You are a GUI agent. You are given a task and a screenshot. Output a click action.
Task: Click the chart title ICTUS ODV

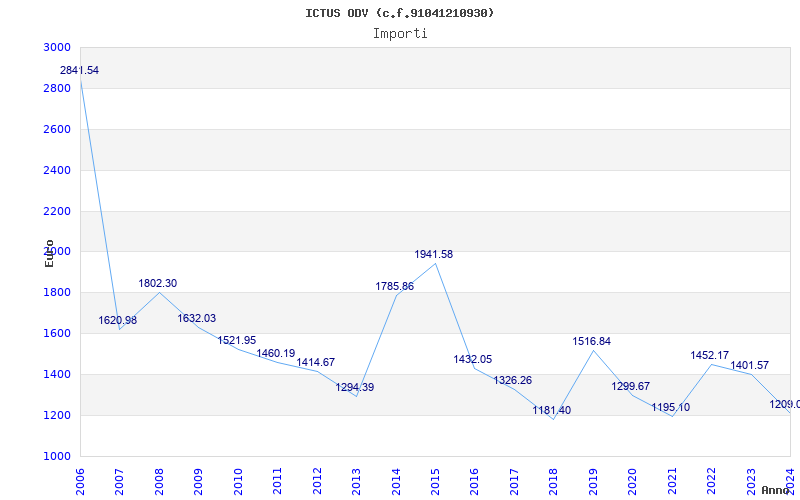click(399, 13)
